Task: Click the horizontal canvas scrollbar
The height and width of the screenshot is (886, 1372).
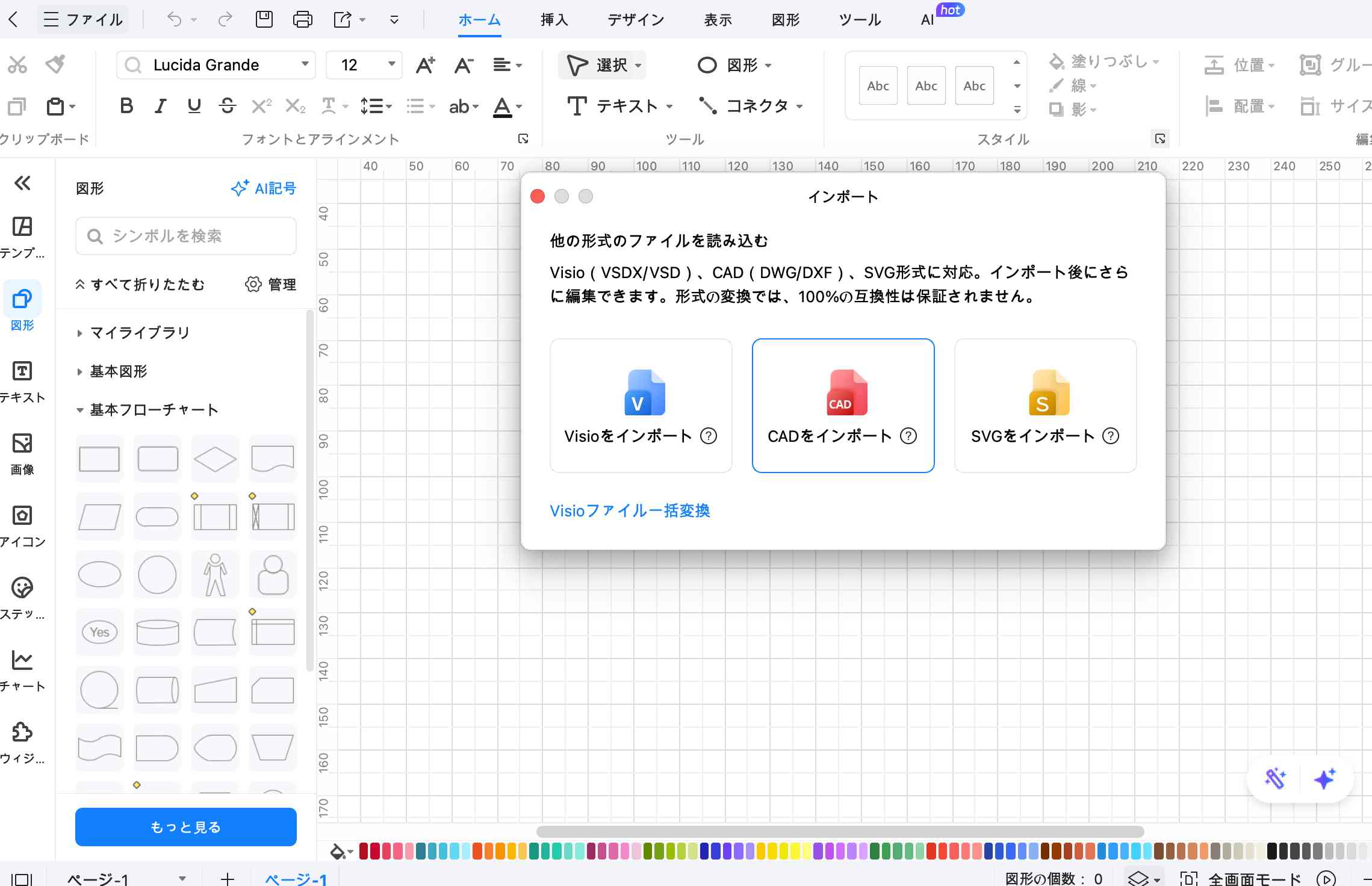Action: coord(840,832)
